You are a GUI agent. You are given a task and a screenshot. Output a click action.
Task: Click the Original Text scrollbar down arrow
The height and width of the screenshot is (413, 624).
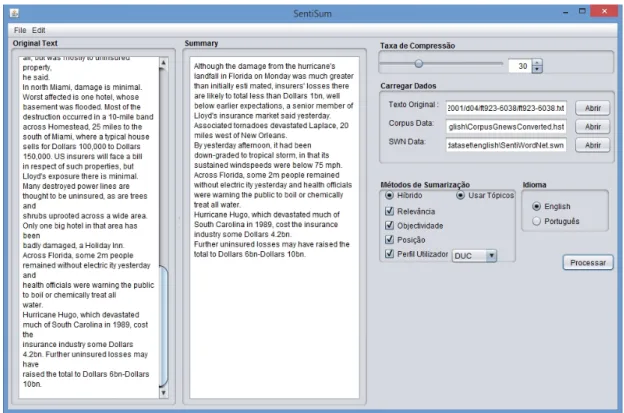[164, 393]
